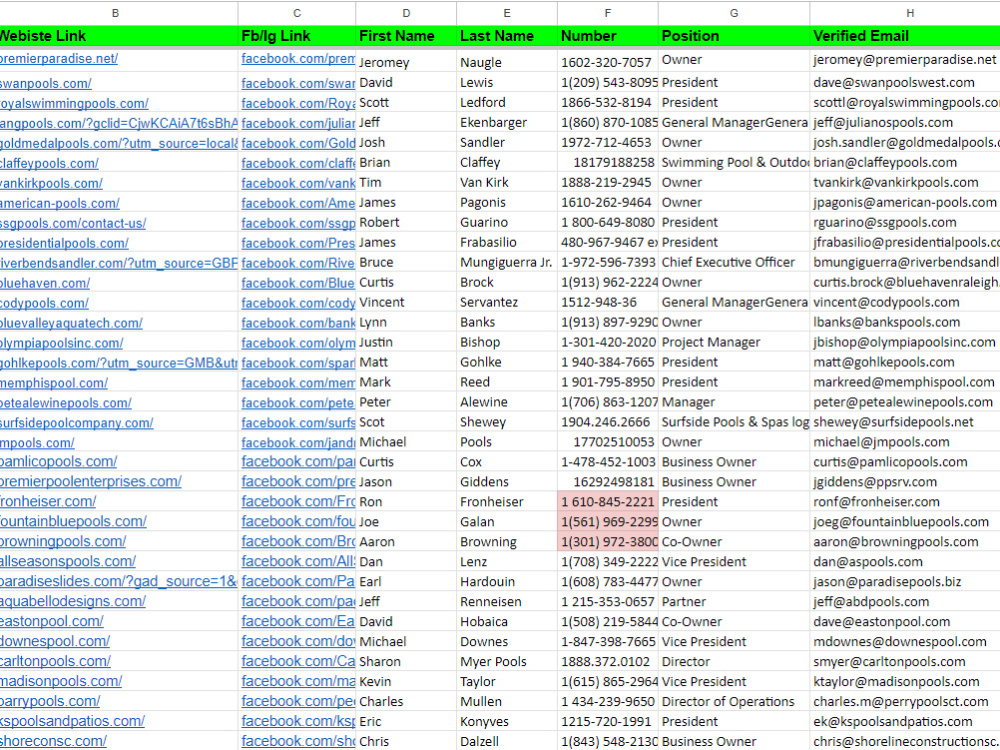This screenshot has height=750, width=1000.
Task: Select the phone number 17702510053
Action: (608, 442)
